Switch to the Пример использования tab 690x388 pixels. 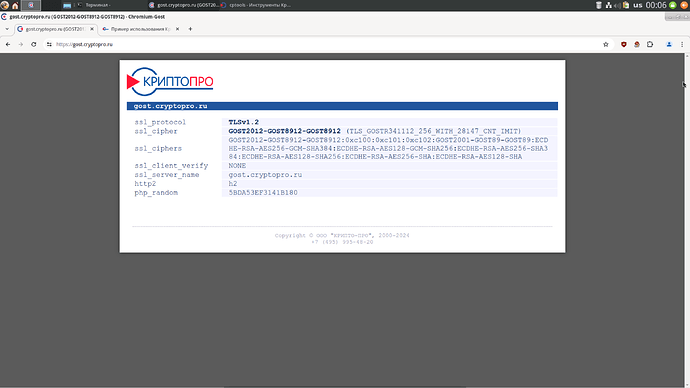[141, 29]
